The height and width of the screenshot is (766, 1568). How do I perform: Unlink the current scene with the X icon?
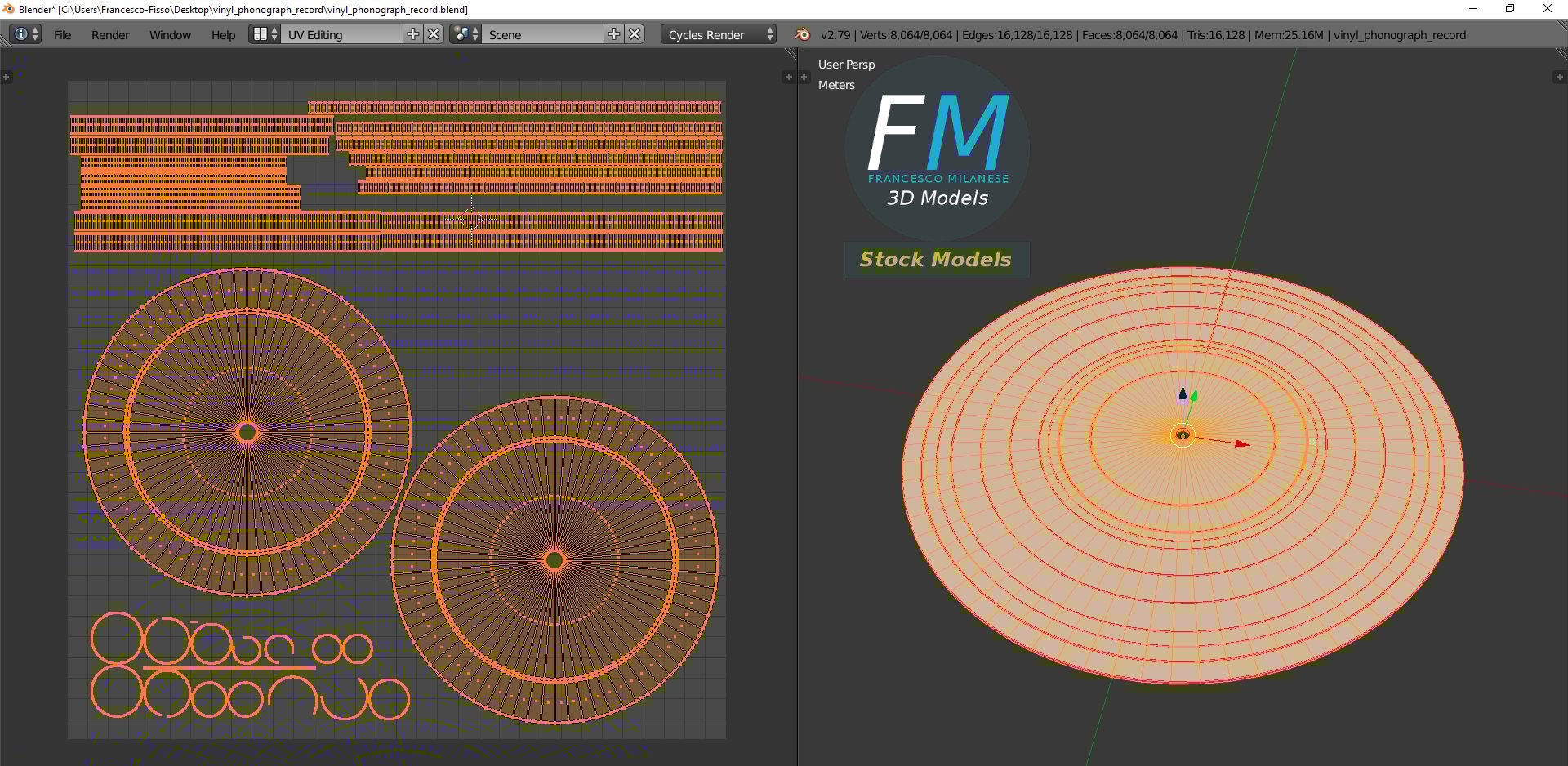tap(635, 34)
